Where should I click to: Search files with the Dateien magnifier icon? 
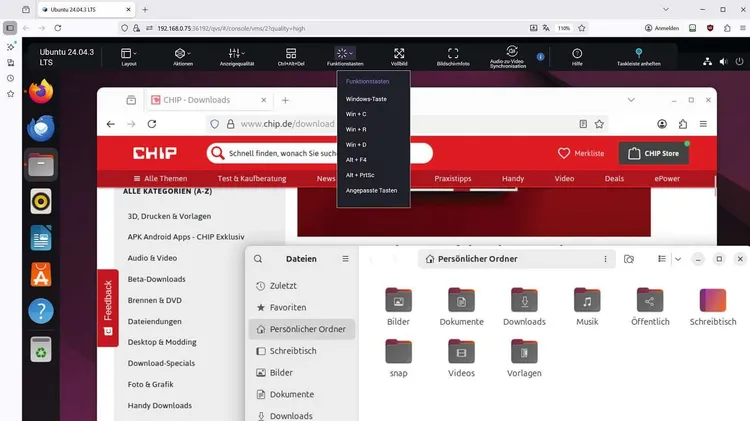(x=258, y=259)
